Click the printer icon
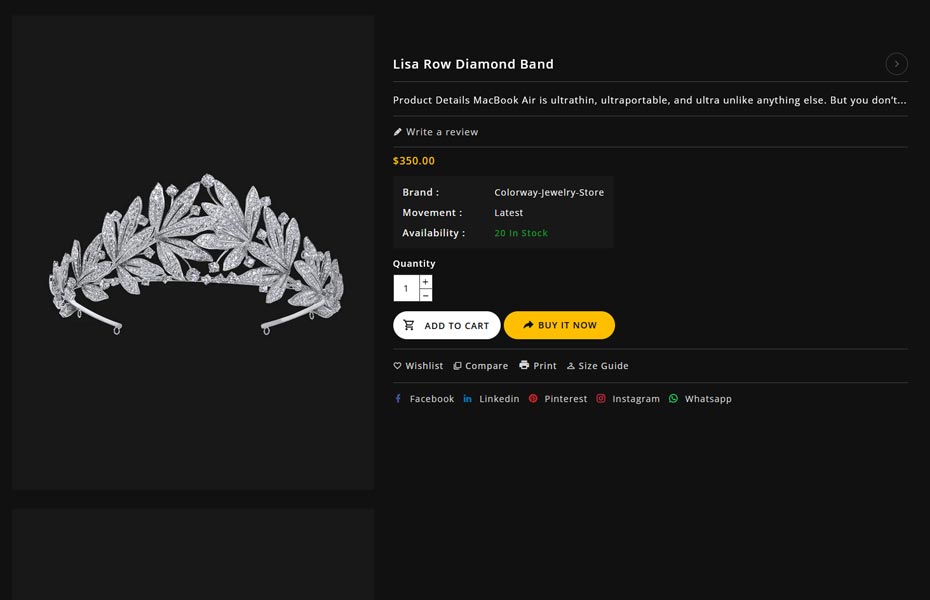Image resolution: width=930 pixels, height=600 pixels. 524,366
